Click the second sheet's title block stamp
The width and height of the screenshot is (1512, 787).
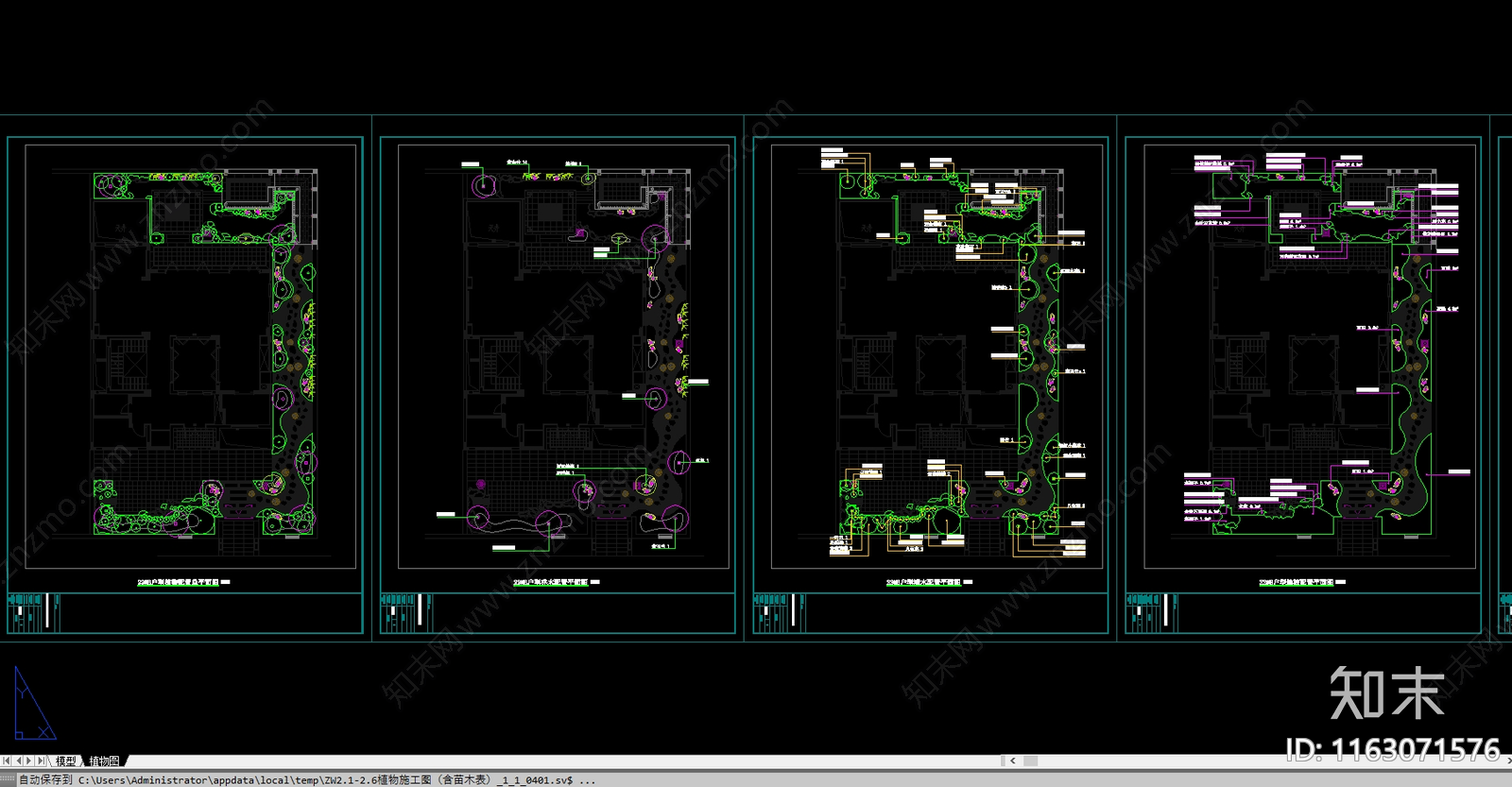tap(406, 612)
